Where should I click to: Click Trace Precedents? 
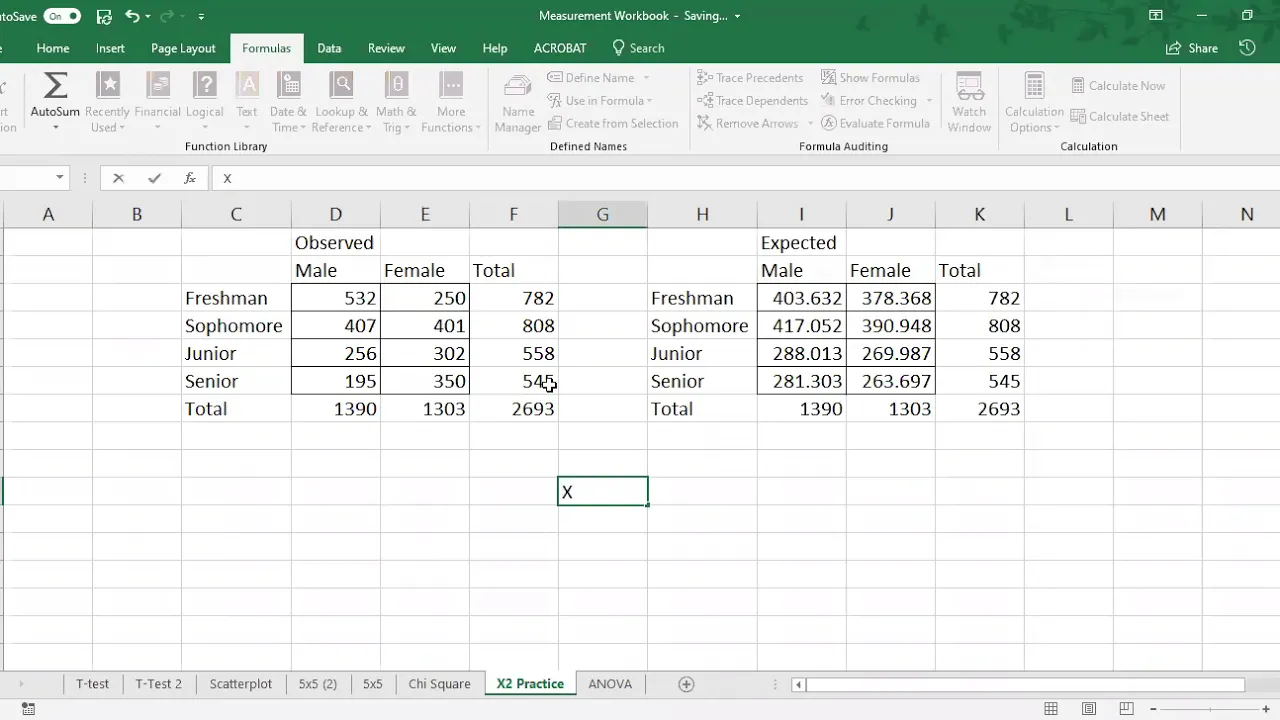(x=750, y=78)
